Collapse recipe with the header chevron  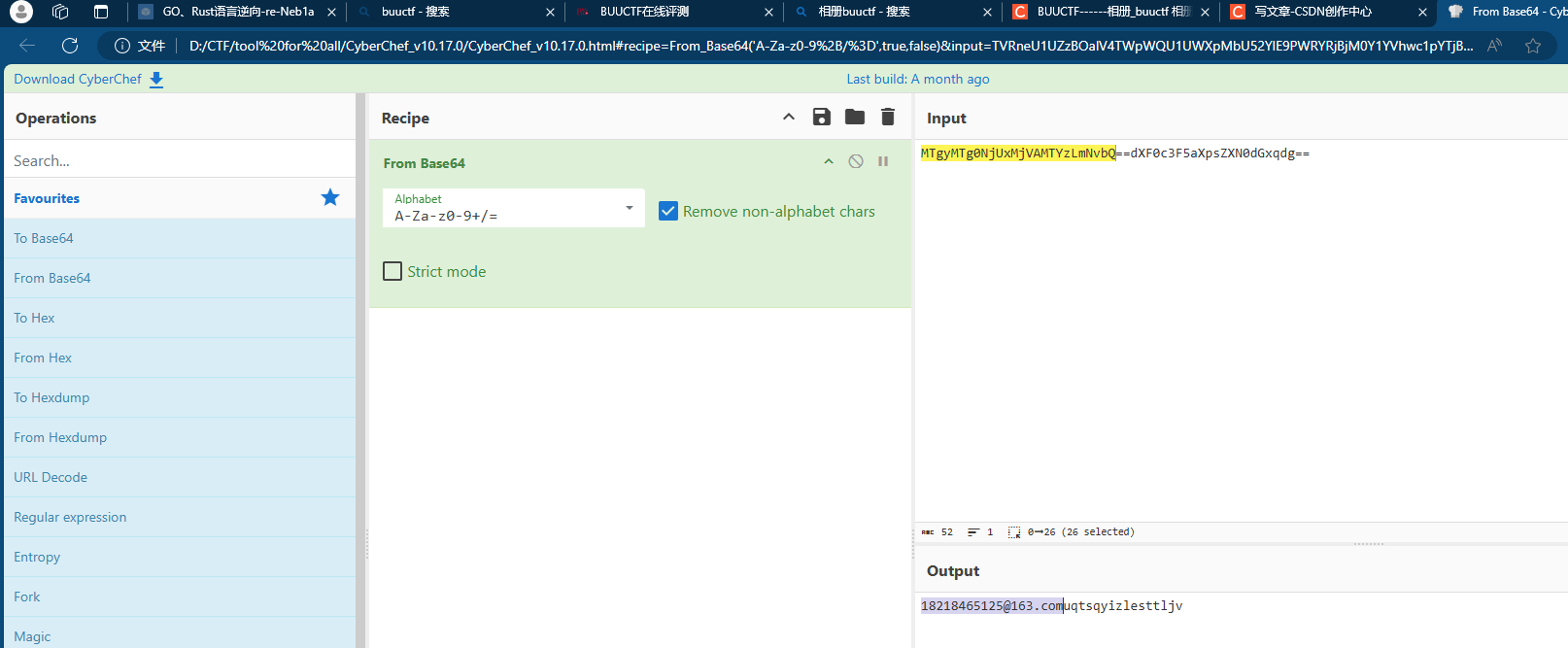click(x=789, y=117)
